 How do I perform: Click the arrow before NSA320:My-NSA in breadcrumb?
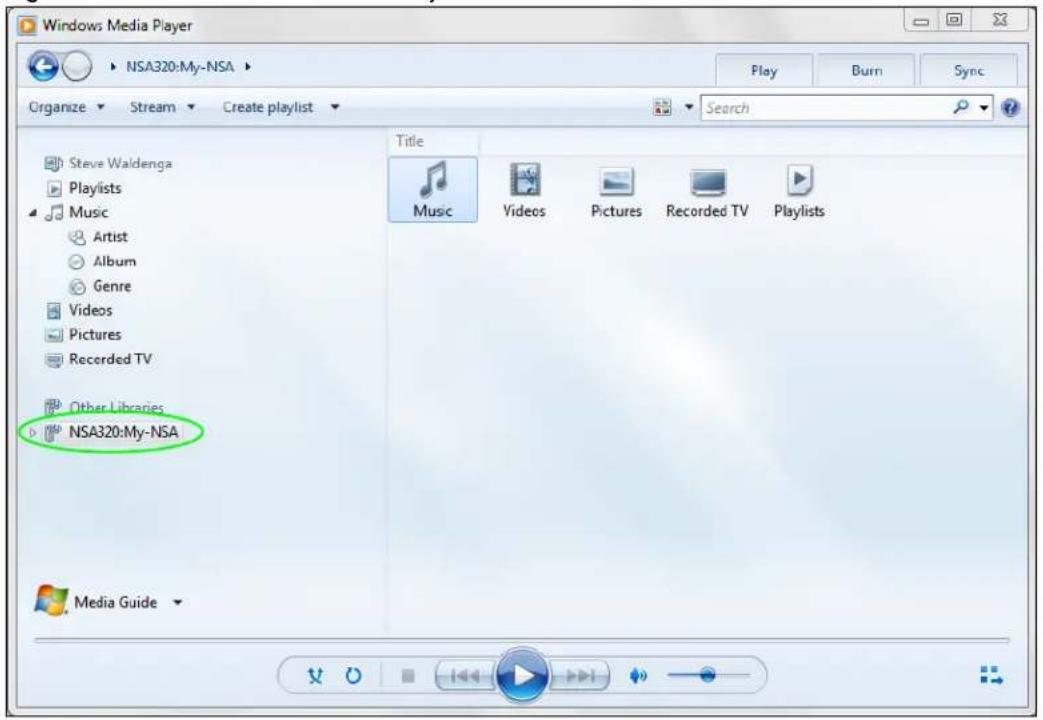coord(113,67)
